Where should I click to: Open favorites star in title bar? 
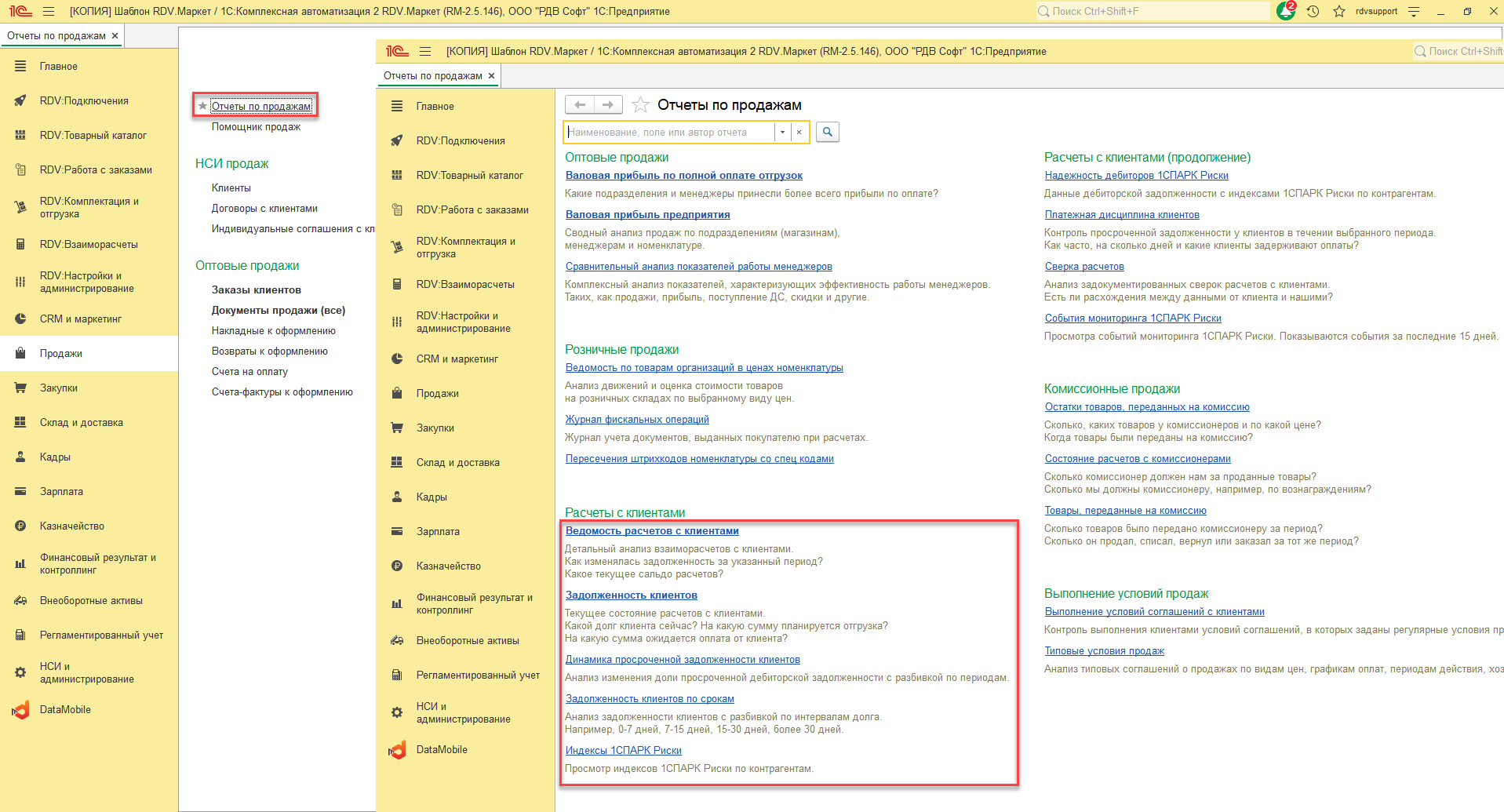[1339, 11]
